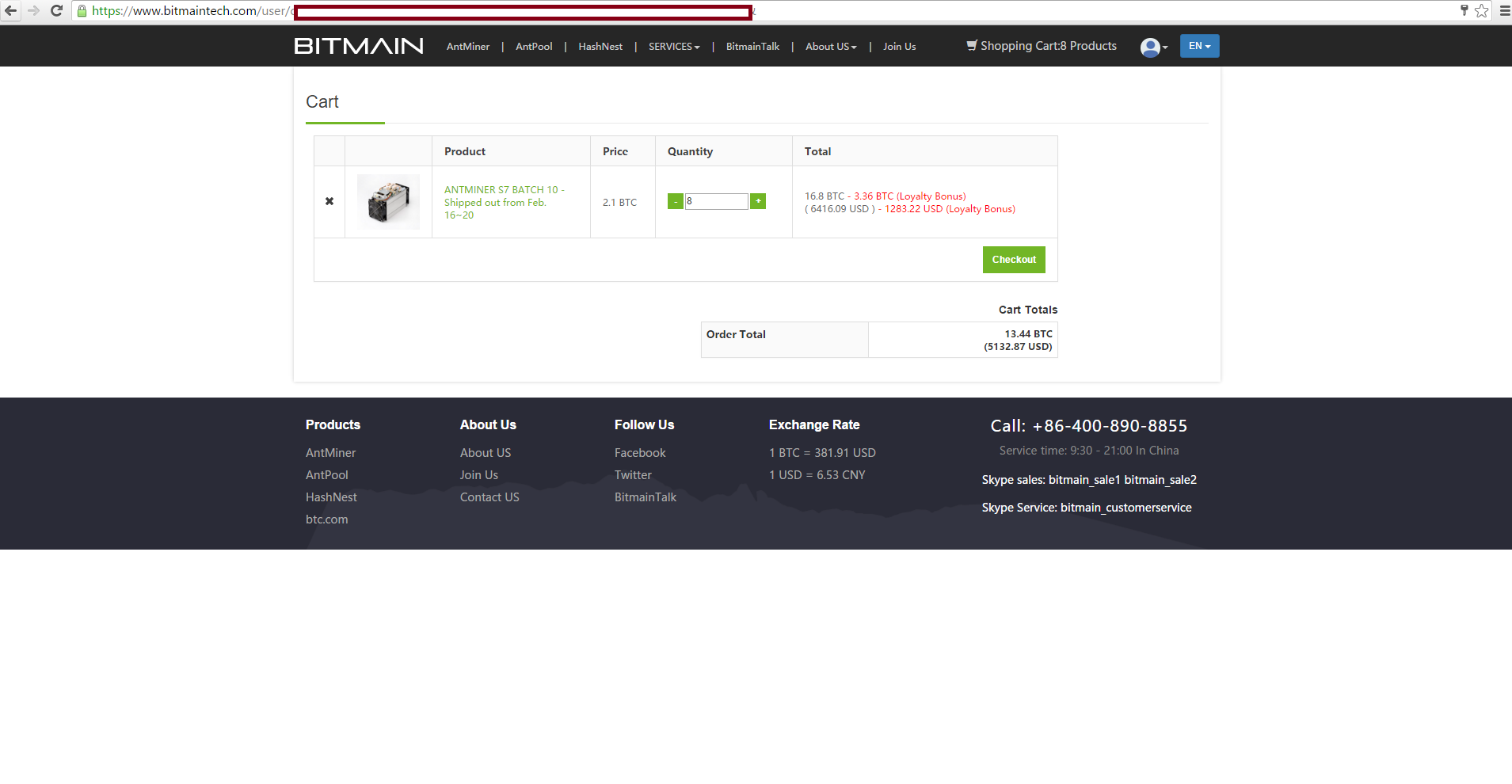The height and width of the screenshot is (784, 1512).
Task: Increase quantity with the plus button
Action: coord(758,201)
